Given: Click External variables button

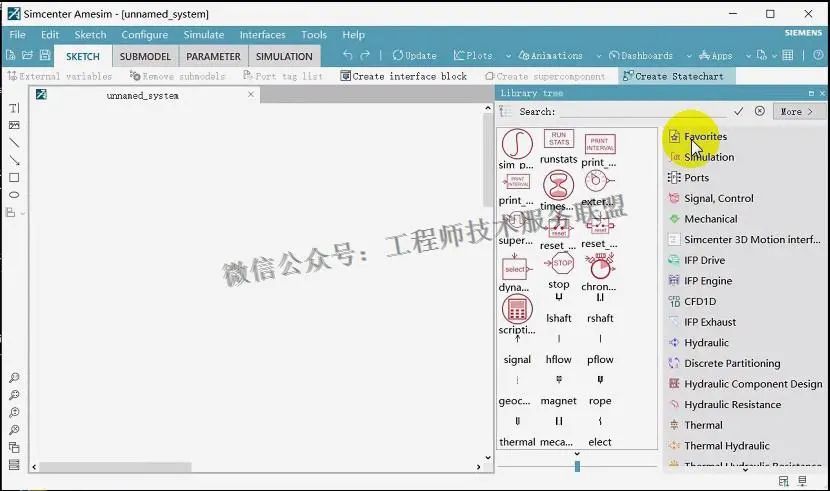Looking at the screenshot, I should click(60, 76).
